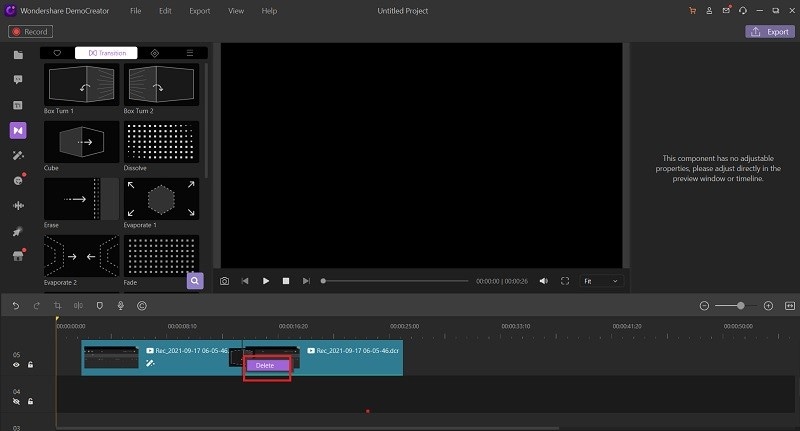Open the captions panel icon in sidebar
The height and width of the screenshot is (431, 800).
(18, 105)
